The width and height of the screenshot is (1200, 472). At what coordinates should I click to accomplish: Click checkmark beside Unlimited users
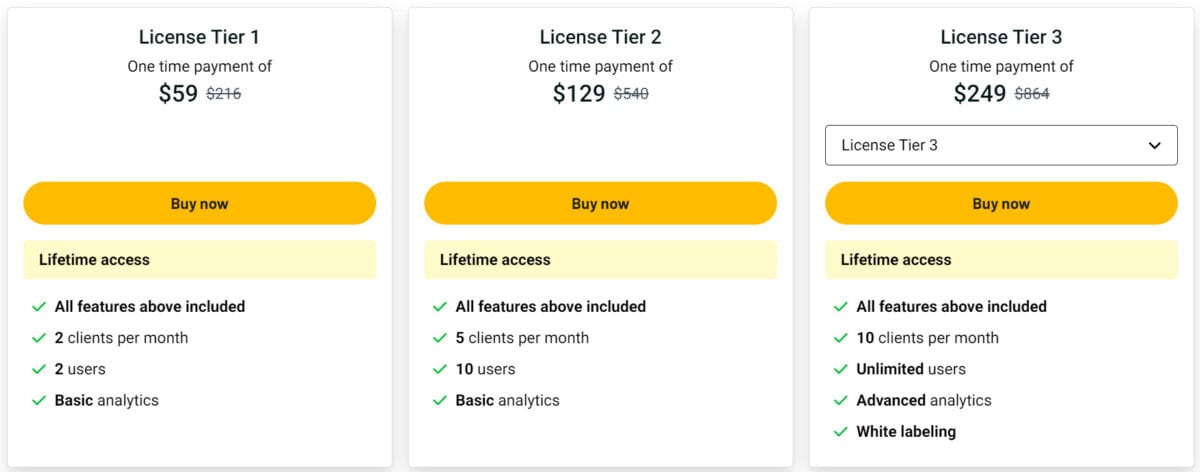pyautogui.click(x=839, y=369)
